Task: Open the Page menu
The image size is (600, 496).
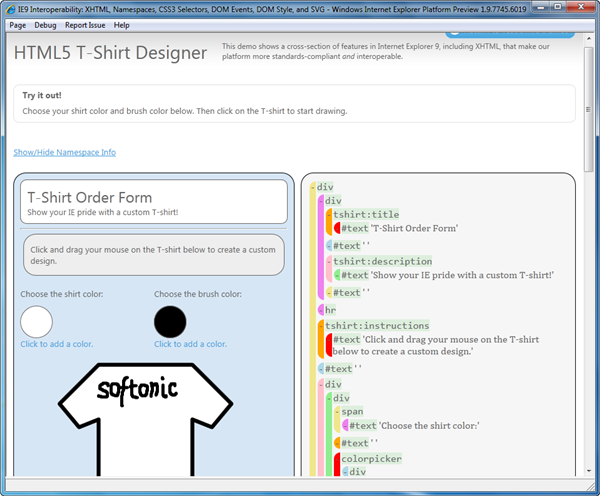Action: coord(17,23)
